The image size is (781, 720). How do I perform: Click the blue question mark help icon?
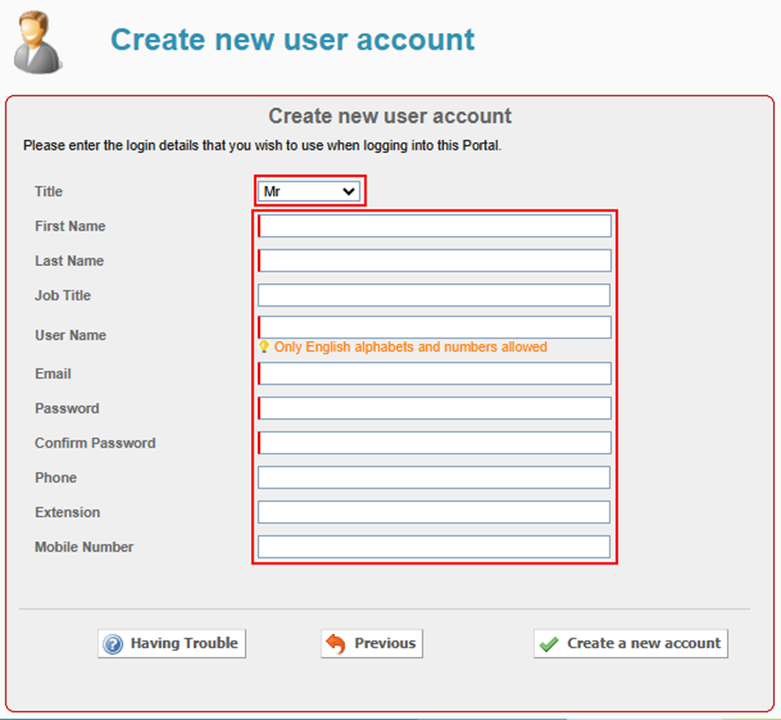(113, 644)
